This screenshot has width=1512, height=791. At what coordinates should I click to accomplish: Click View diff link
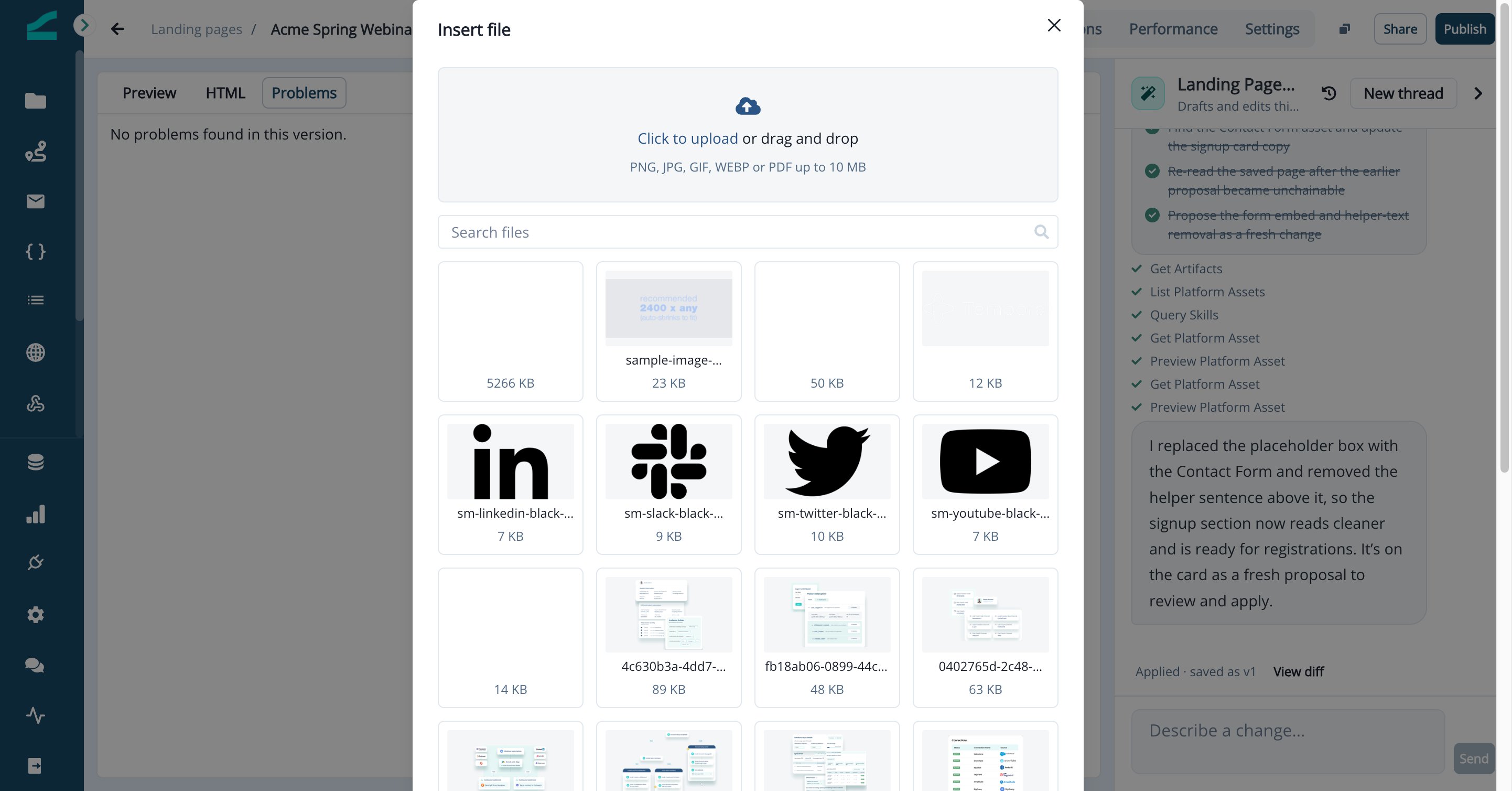click(1298, 672)
